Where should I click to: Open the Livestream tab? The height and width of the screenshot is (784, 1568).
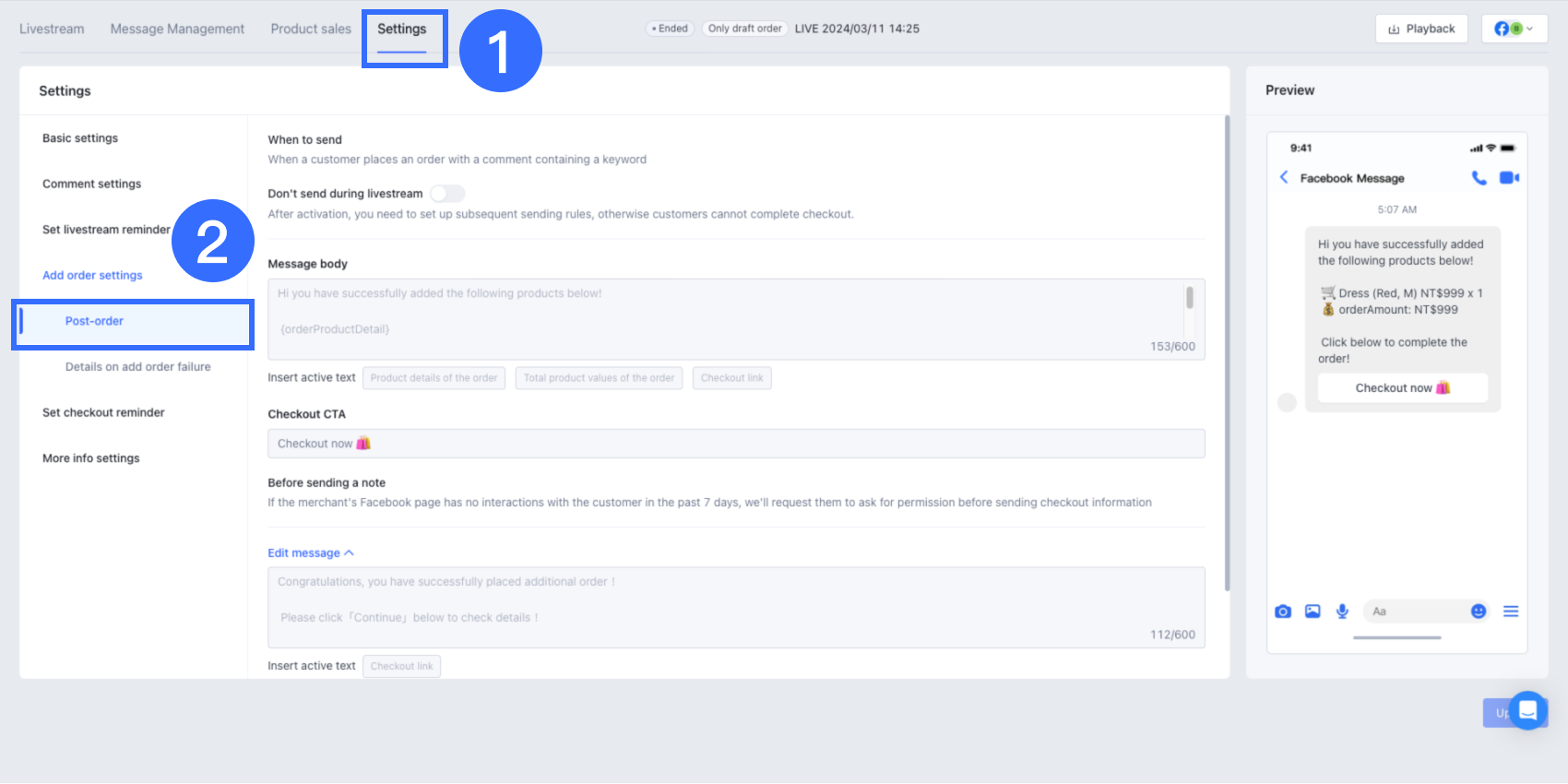pyautogui.click(x=52, y=29)
